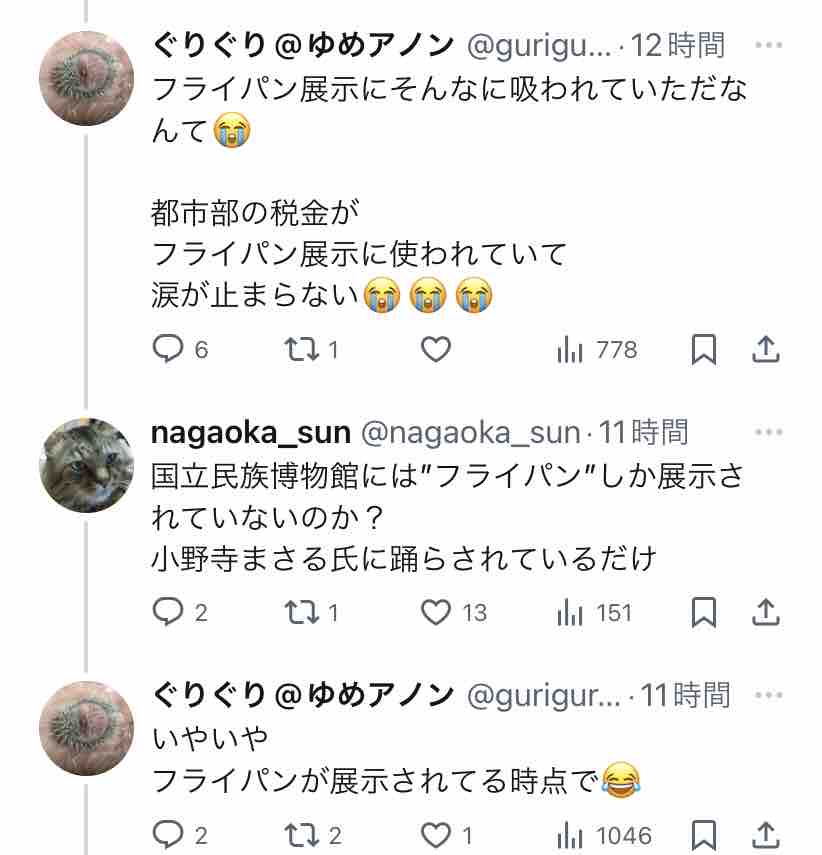
Task: Reply to first フライパン展示 tweet
Action: pyautogui.click(x=167, y=349)
